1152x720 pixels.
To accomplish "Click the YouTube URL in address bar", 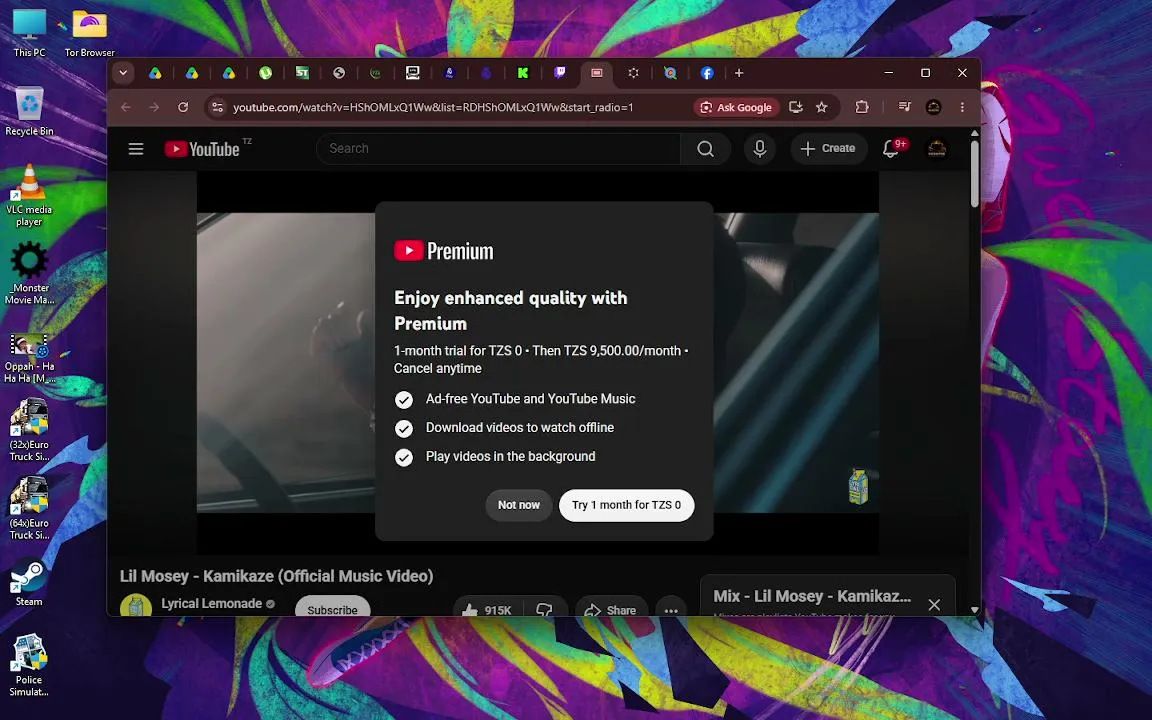I will click(x=433, y=107).
